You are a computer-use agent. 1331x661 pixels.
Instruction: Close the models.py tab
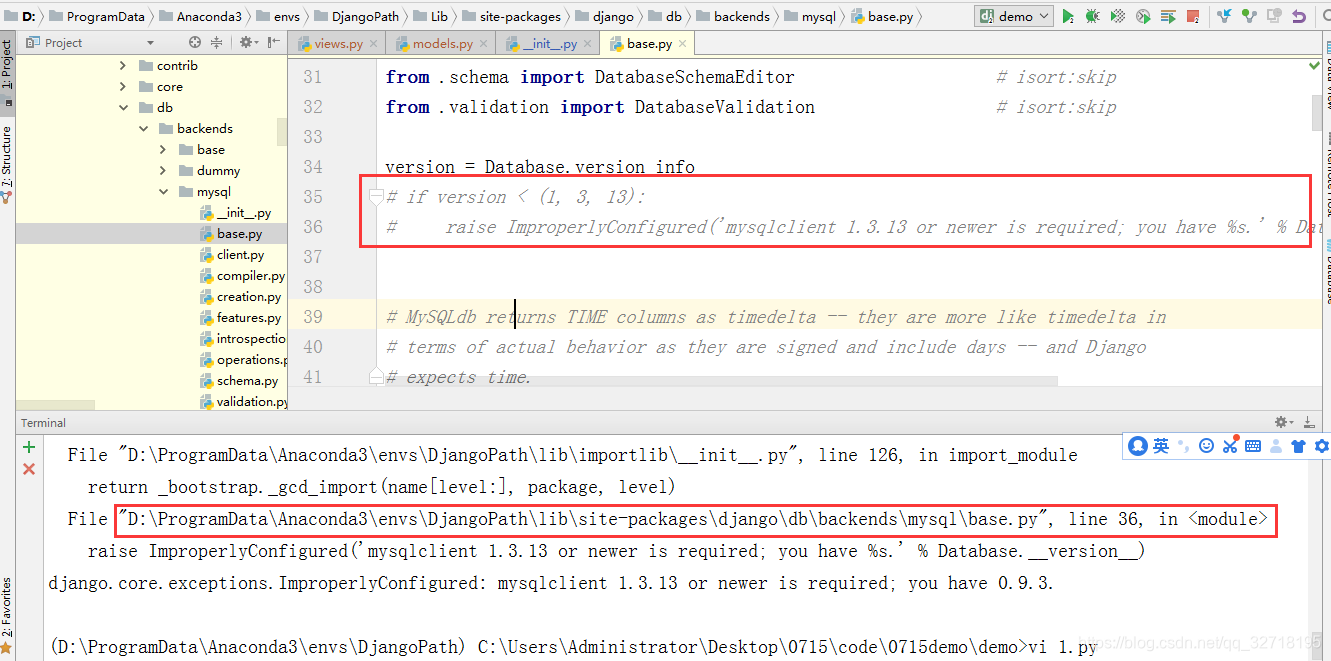coord(483,43)
